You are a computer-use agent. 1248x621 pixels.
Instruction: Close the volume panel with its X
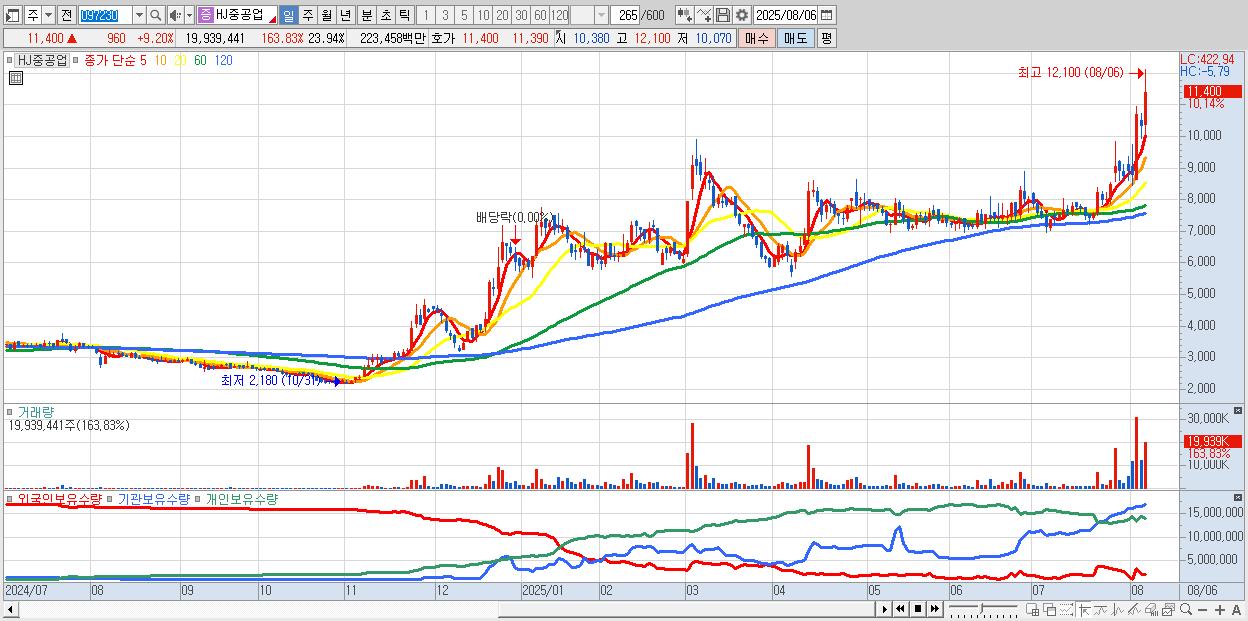coord(1238,411)
